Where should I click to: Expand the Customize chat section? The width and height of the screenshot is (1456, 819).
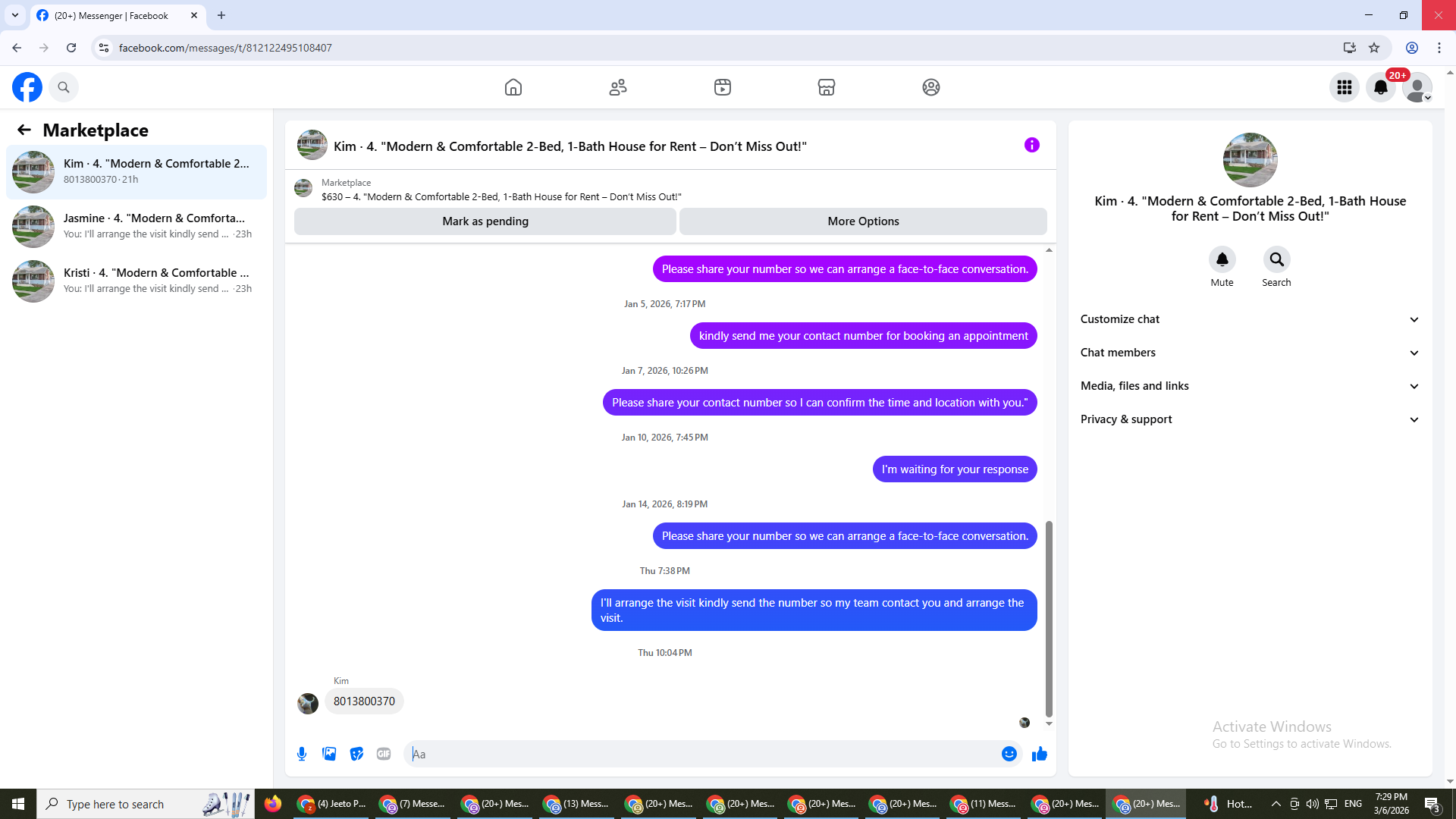pos(1249,319)
